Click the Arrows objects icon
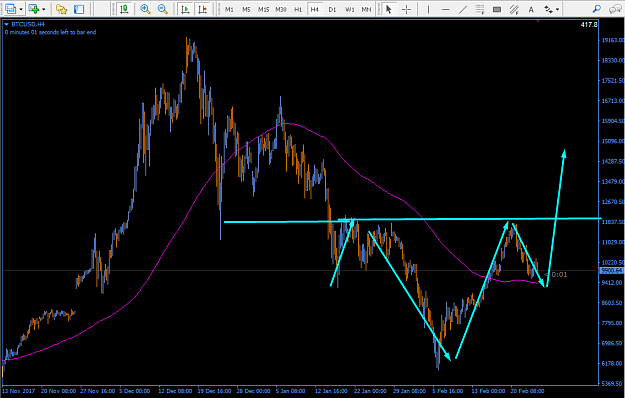The height and width of the screenshot is (398, 625). click(548, 9)
